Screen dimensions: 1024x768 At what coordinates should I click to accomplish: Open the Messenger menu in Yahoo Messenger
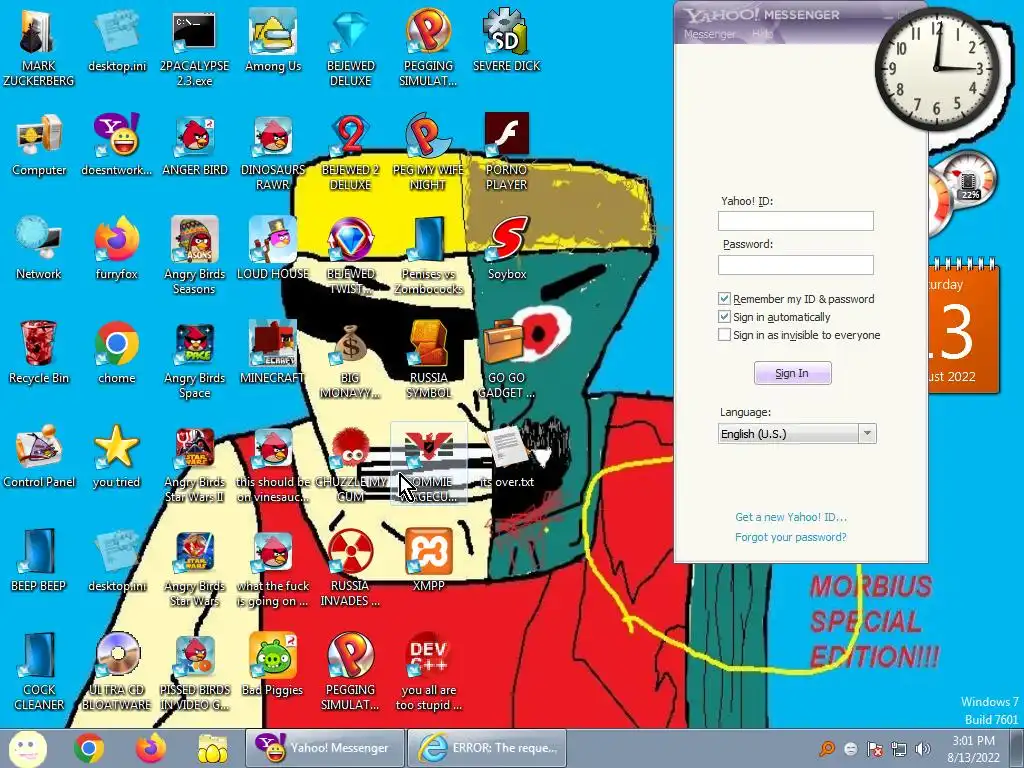click(x=709, y=34)
